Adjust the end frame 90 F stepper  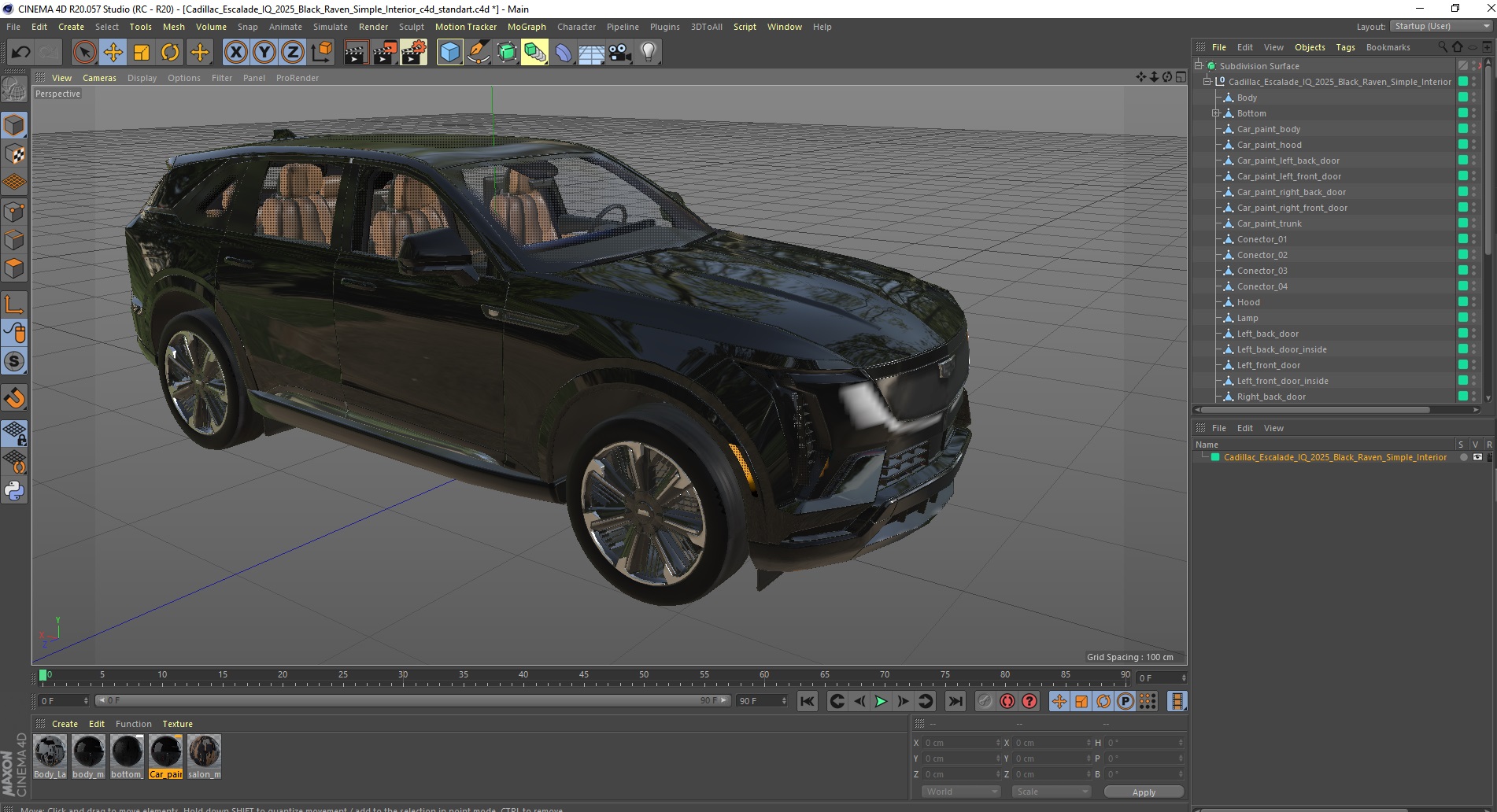click(x=784, y=700)
